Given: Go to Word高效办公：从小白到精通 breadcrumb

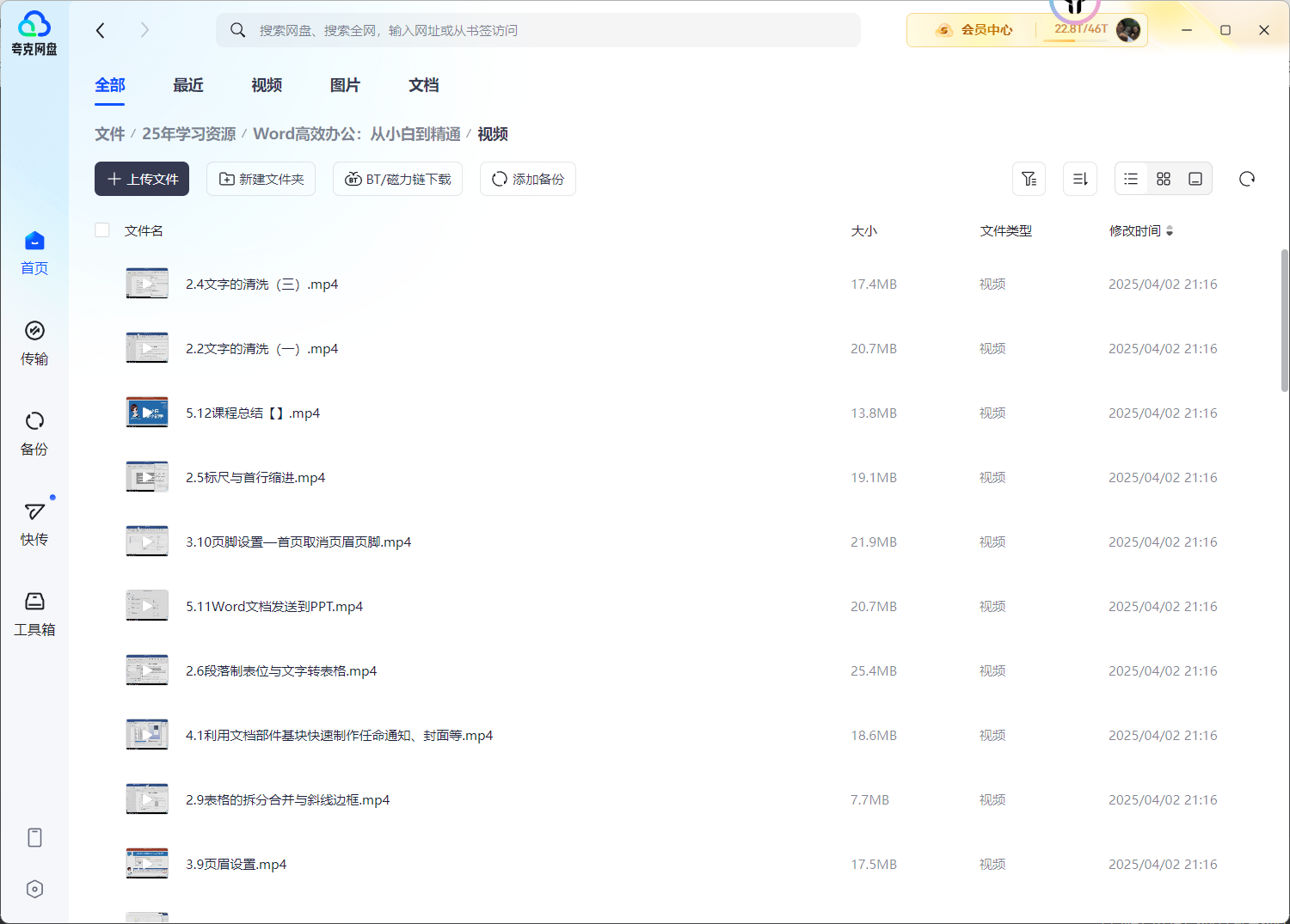Looking at the screenshot, I should click(x=357, y=134).
